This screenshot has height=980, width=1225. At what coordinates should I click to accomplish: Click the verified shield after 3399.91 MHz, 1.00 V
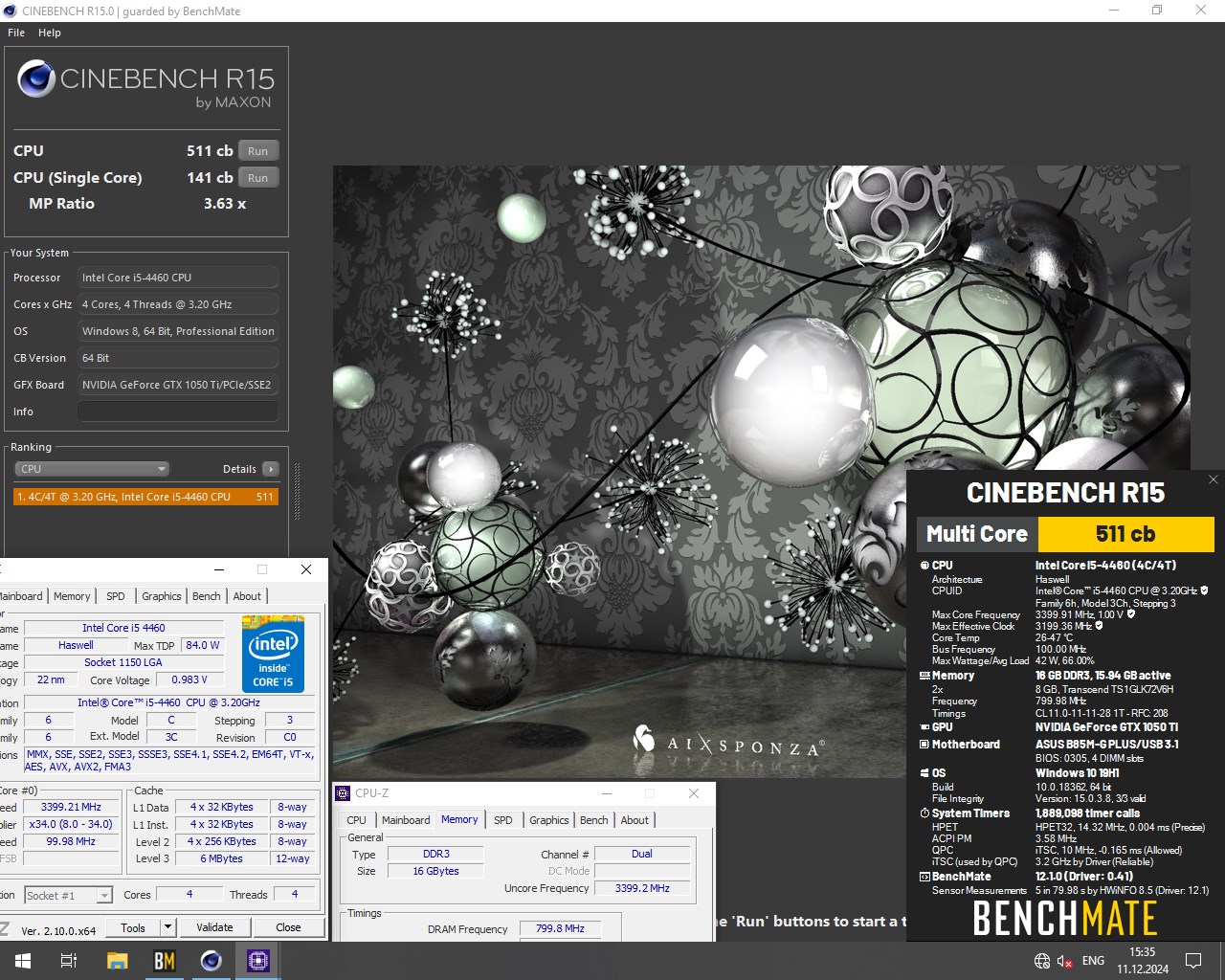point(1131,614)
